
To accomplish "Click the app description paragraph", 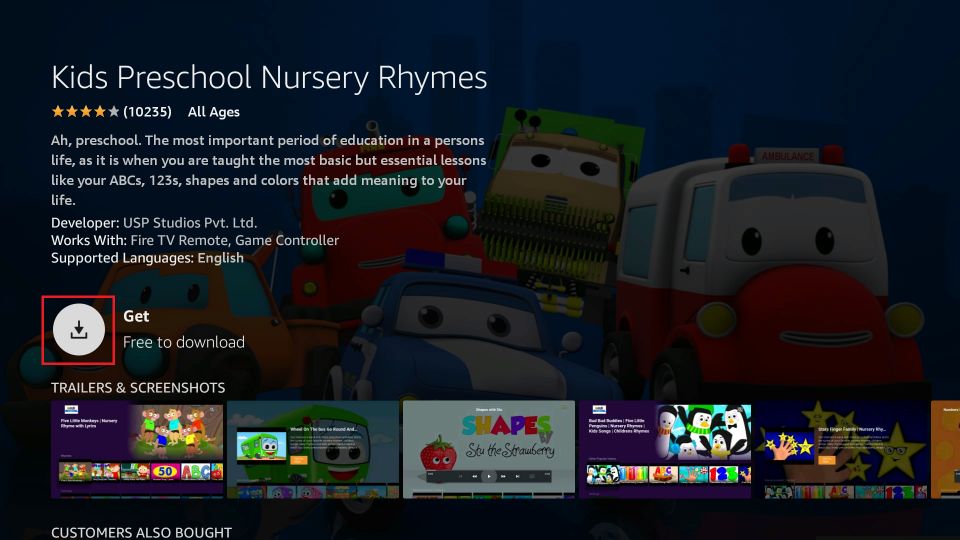I will (x=269, y=170).
